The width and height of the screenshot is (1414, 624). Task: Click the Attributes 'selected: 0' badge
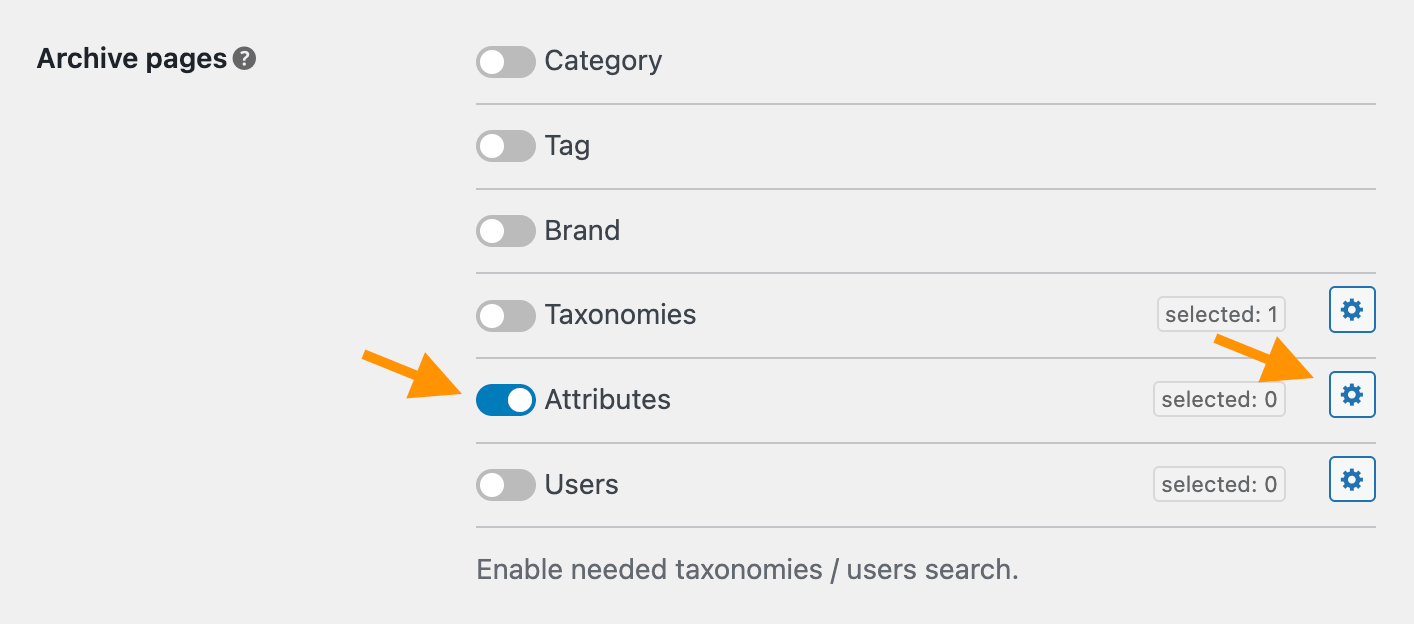click(1219, 400)
